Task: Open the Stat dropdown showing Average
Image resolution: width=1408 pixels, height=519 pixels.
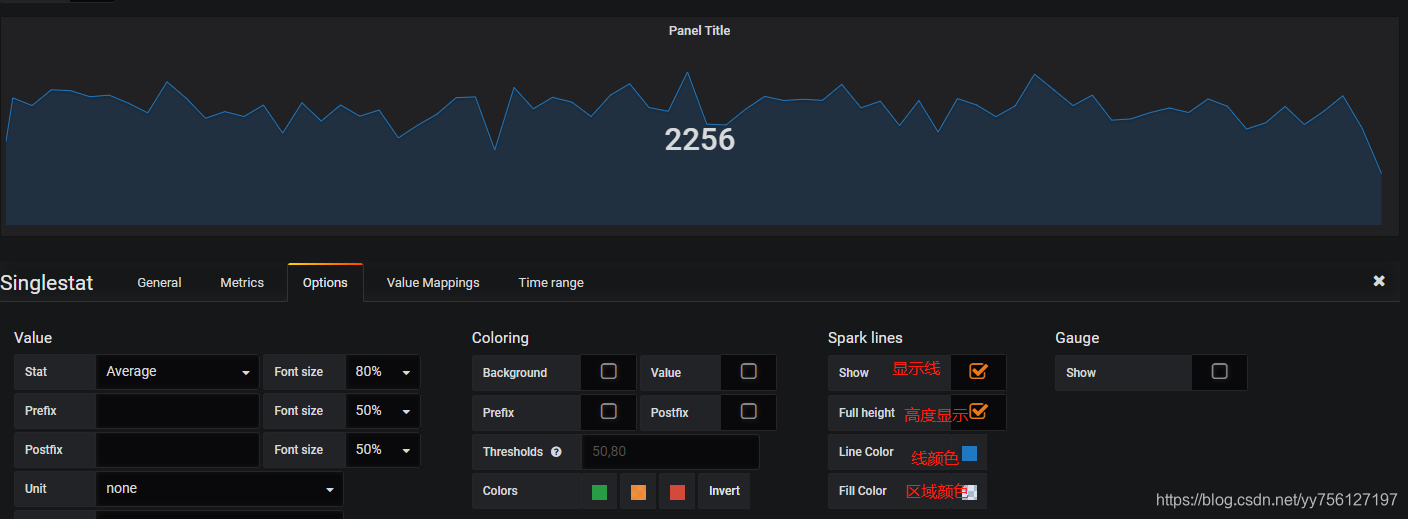Action: (x=177, y=372)
